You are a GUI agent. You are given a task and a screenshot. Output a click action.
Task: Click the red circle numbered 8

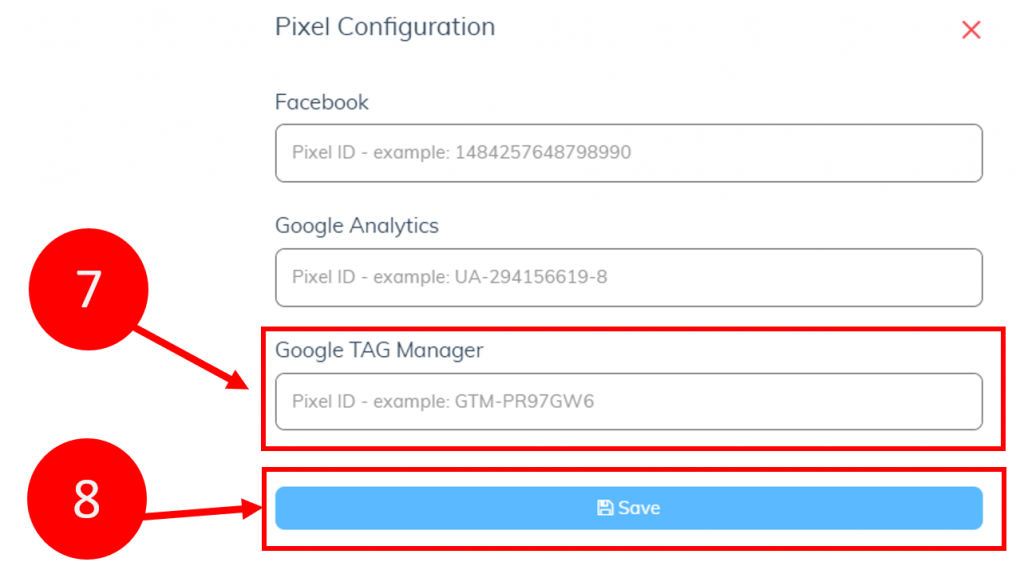[x=87, y=499]
